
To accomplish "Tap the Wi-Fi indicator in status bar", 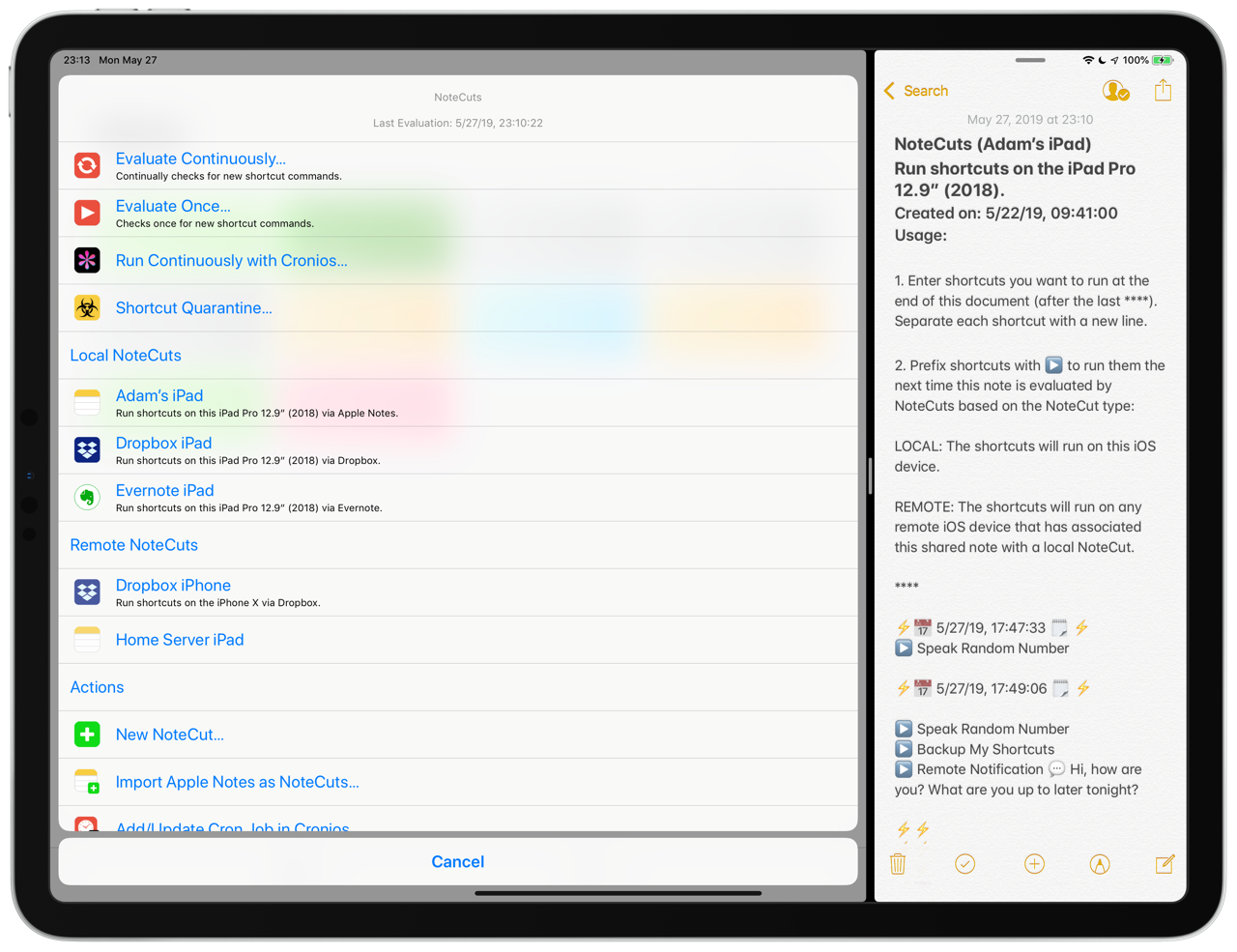I will 1088,60.
